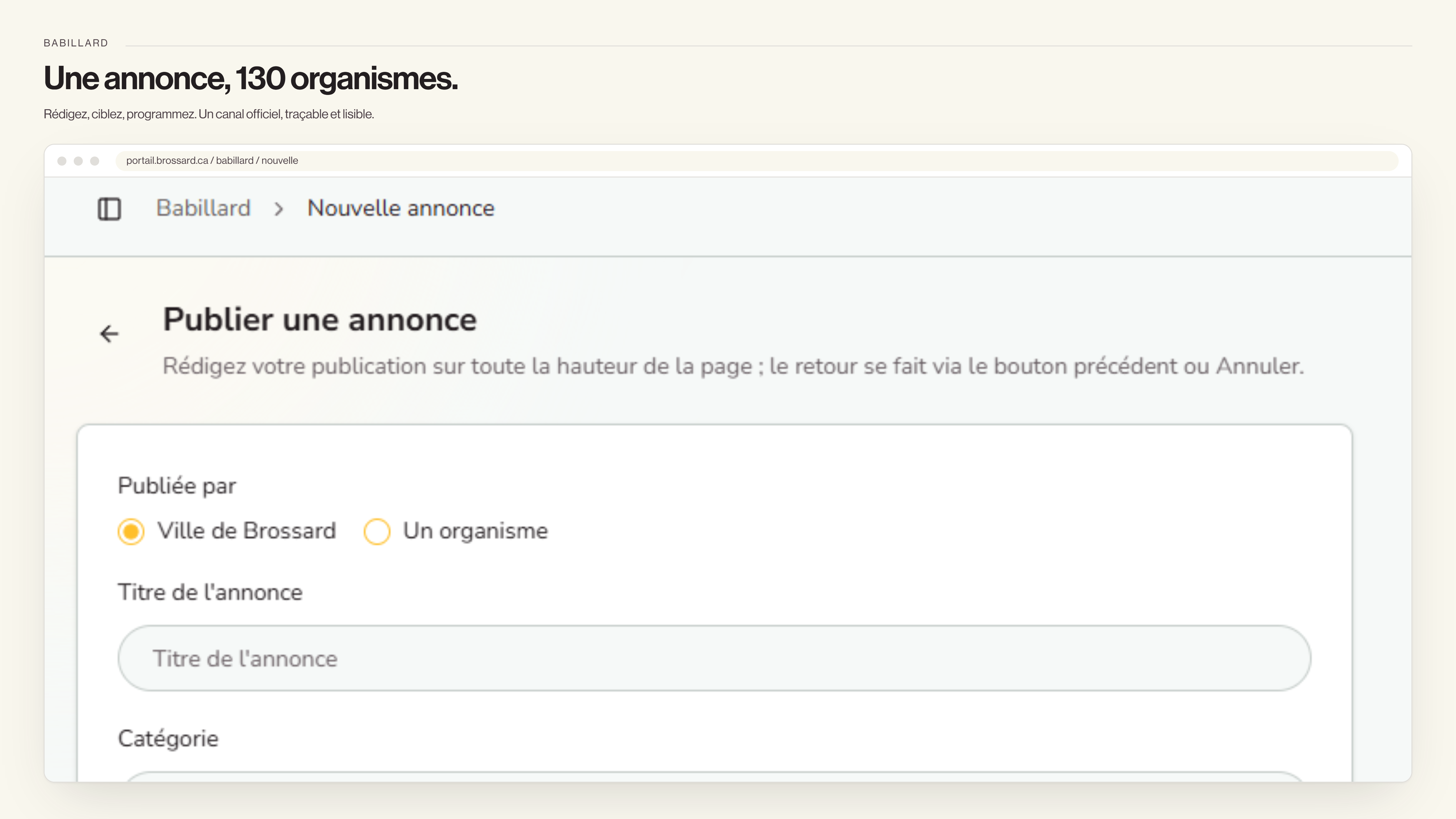Image resolution: width=1456 pixels, height=819 pixels.
Task: Focus the Titre de l'annonce input field
Action: click(714, 658)
